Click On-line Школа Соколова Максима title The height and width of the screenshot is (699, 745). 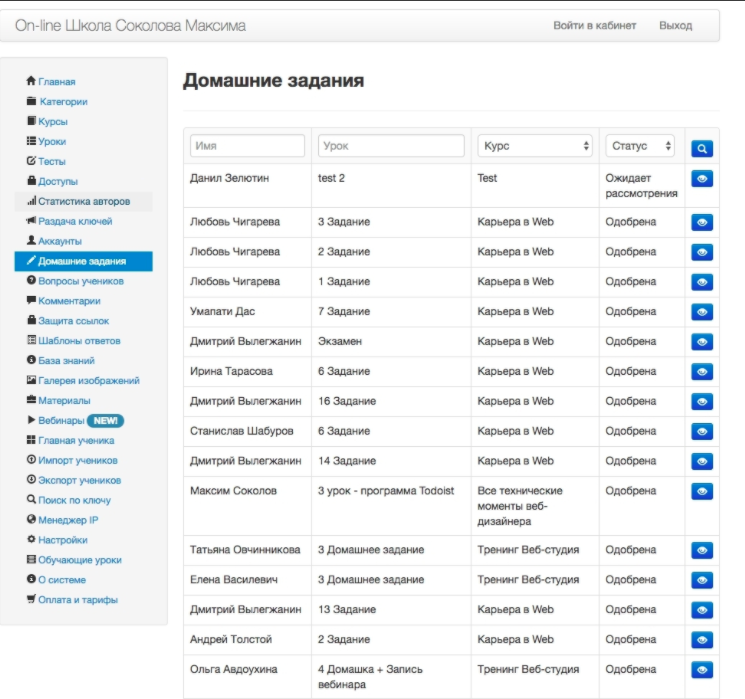[130, 25]
